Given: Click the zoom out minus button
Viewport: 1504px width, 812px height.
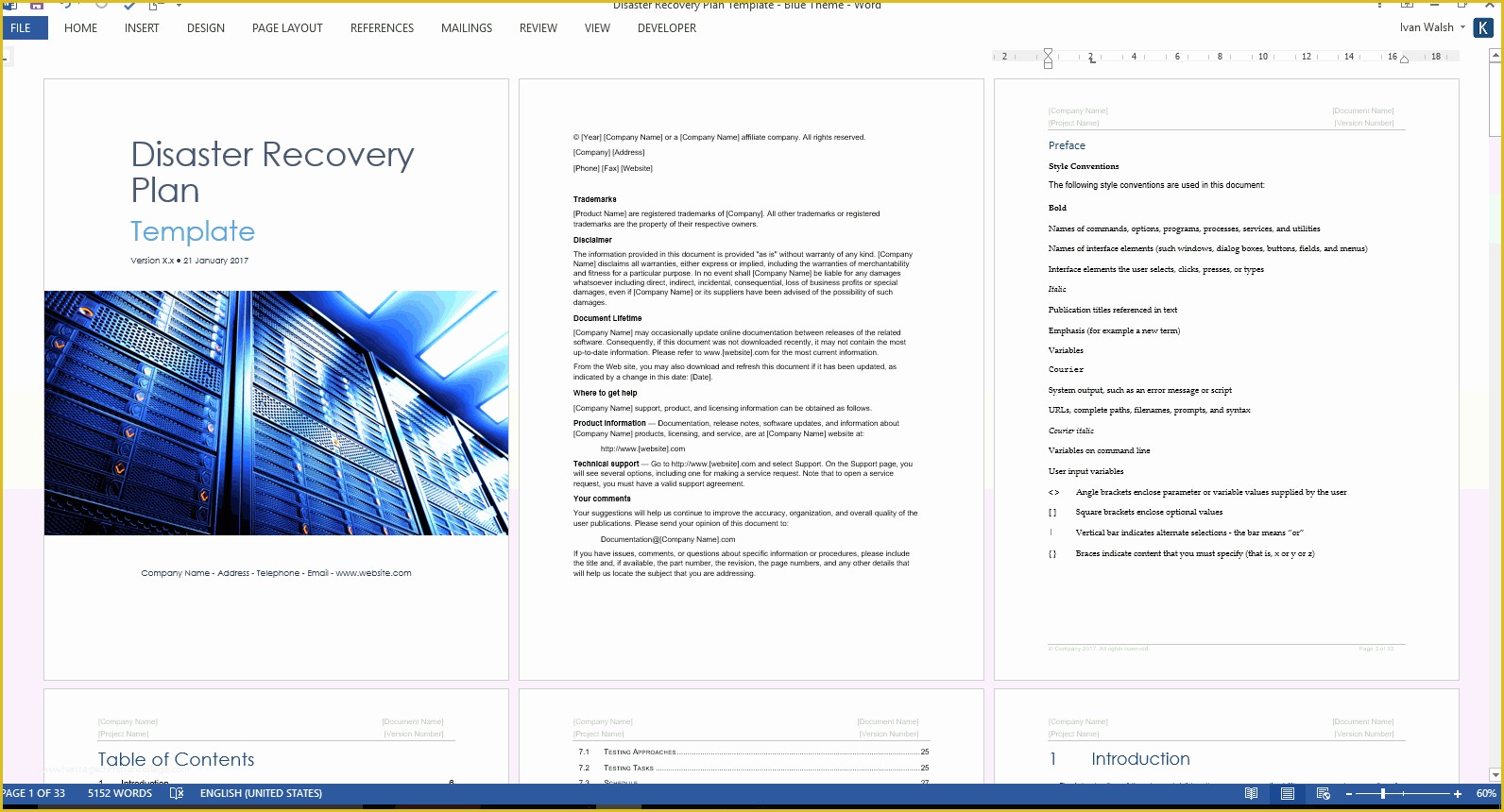Looking at the screenshot, I should pyautogui.click(x=1349, y=794).
